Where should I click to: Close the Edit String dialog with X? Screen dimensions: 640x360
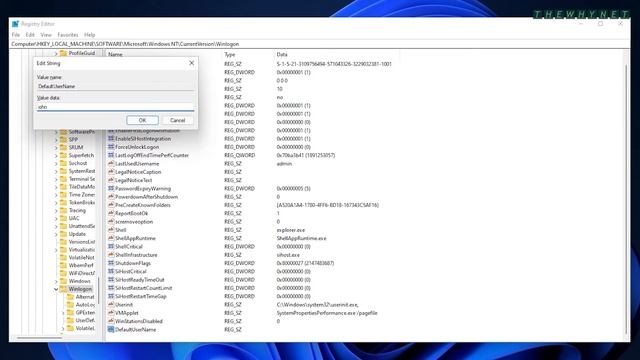(x=191, y=63)
